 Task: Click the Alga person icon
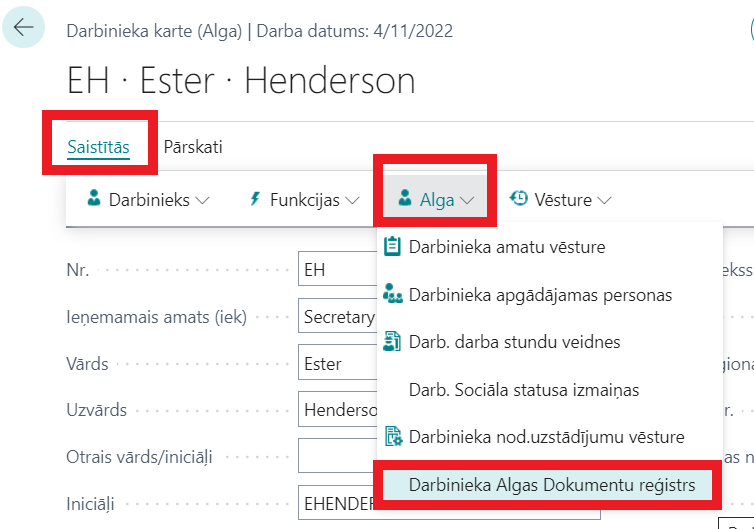pos(405,199)
